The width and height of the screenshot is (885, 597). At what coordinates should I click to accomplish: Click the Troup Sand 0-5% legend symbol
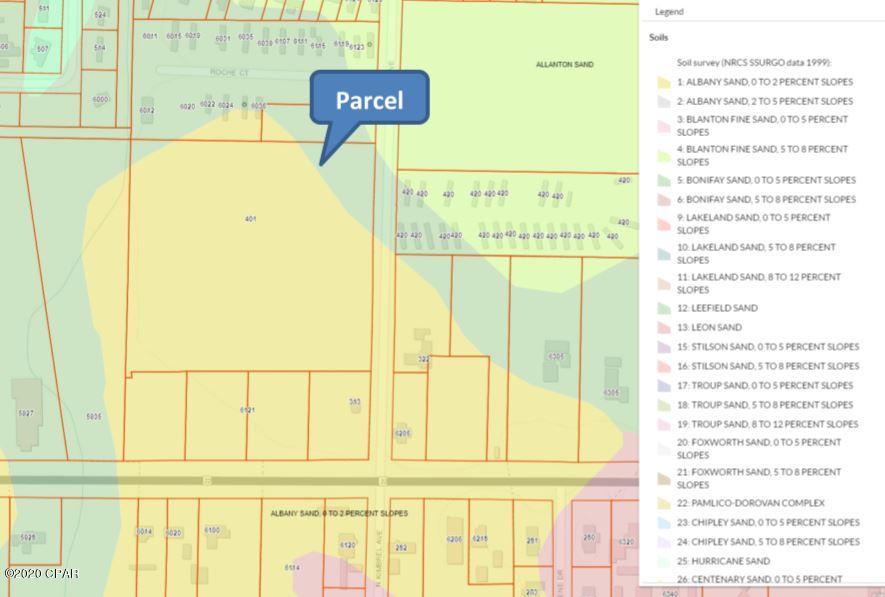click(663, 386)
